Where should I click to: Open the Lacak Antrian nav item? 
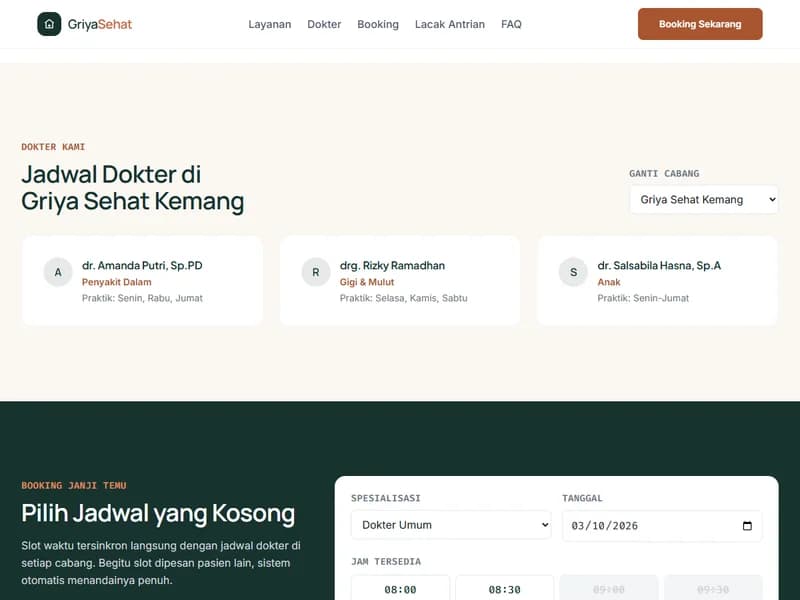449,24
